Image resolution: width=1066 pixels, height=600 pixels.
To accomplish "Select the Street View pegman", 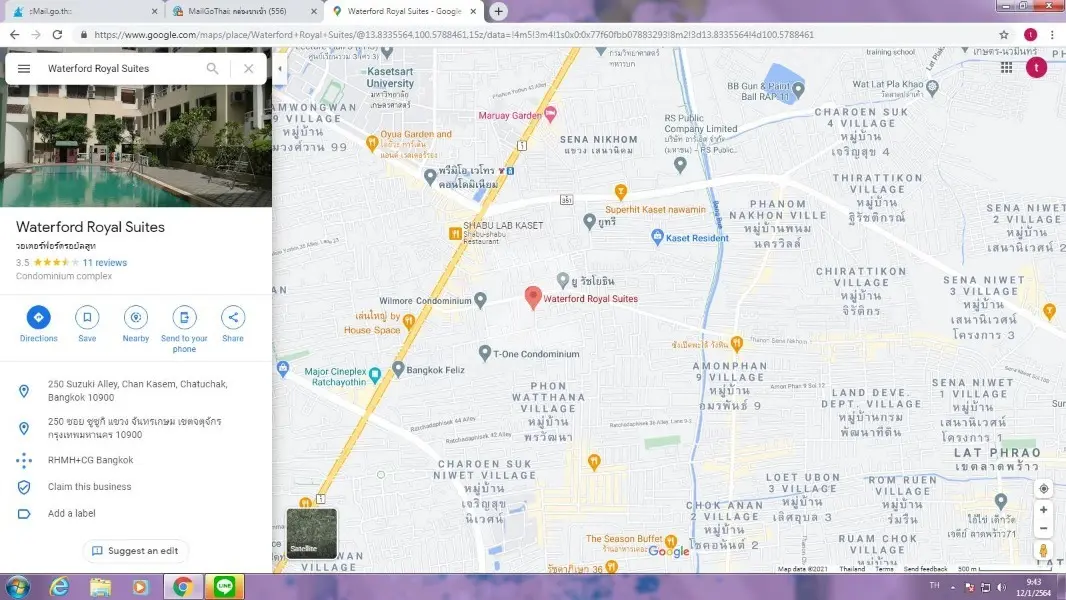I will click(1044, 550).
